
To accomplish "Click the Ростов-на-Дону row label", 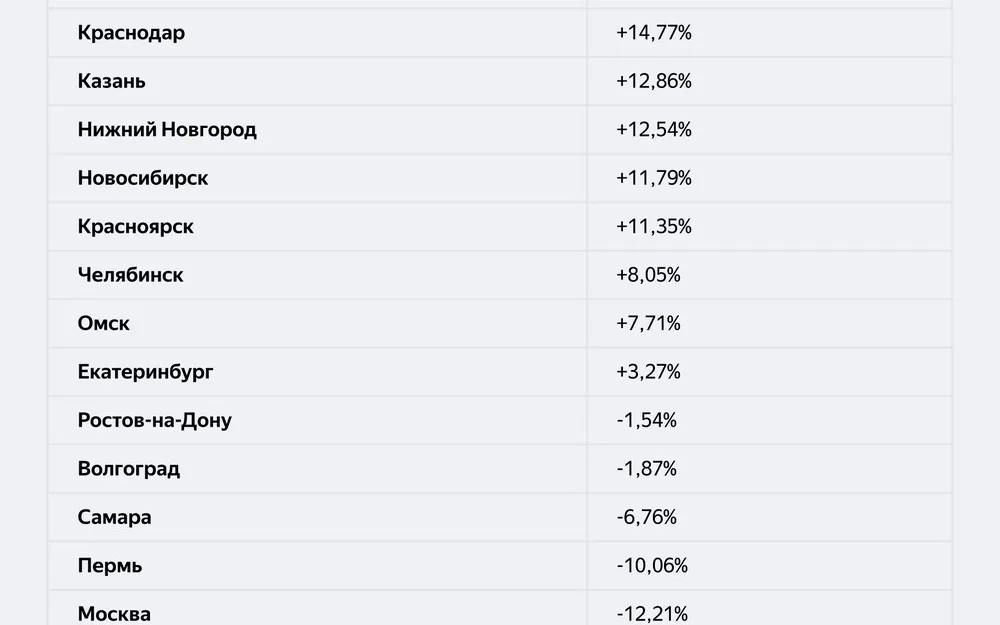I will click(154, 420).
